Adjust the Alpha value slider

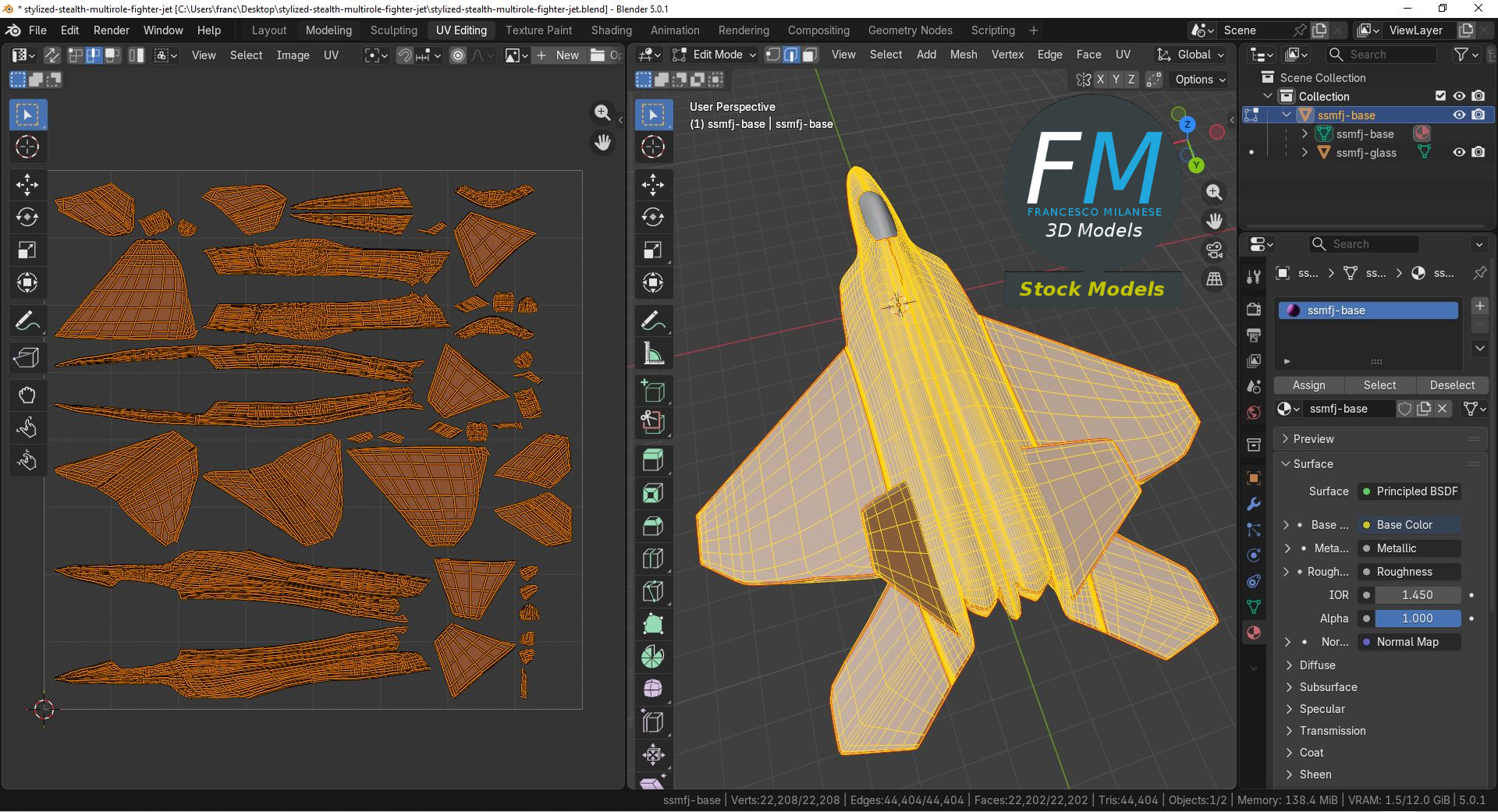click(1417, 619)
